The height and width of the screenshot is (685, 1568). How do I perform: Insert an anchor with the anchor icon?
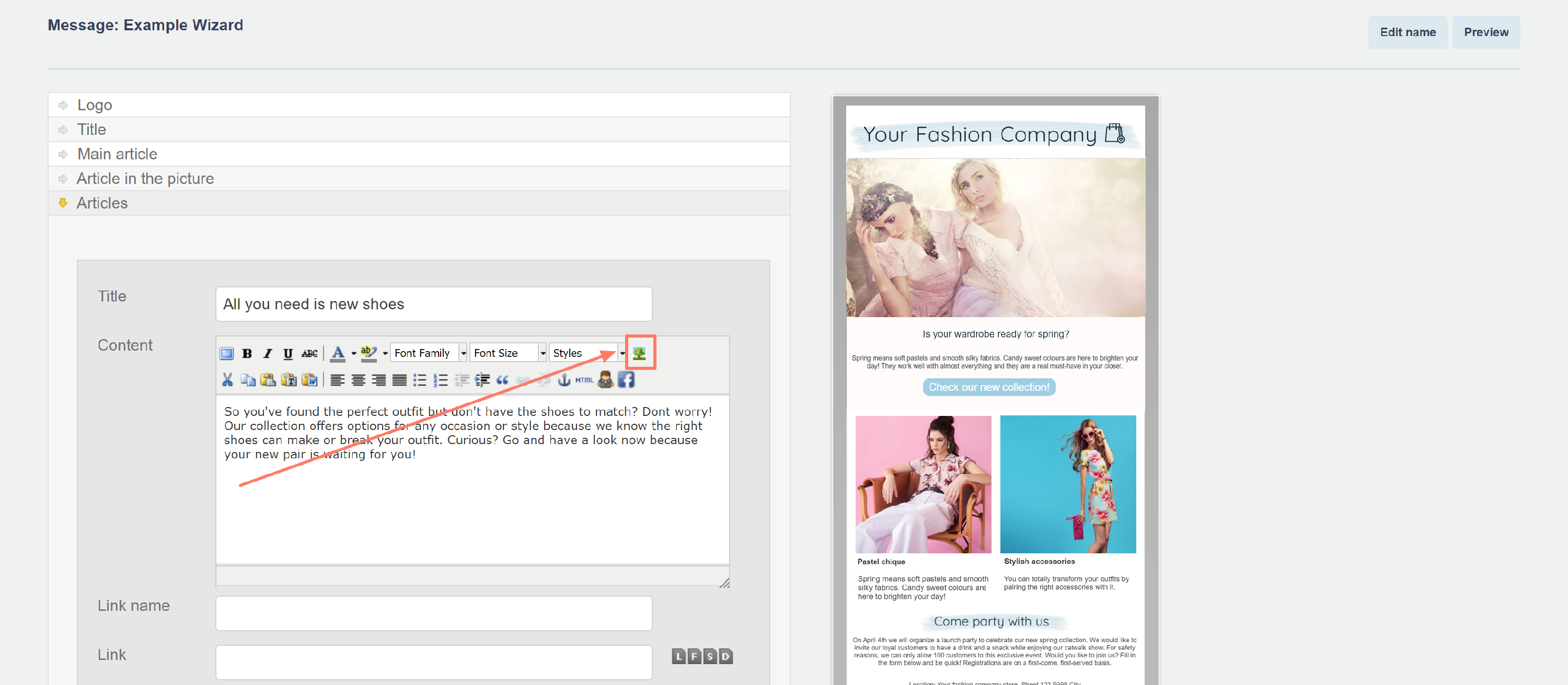click(563, 380)
